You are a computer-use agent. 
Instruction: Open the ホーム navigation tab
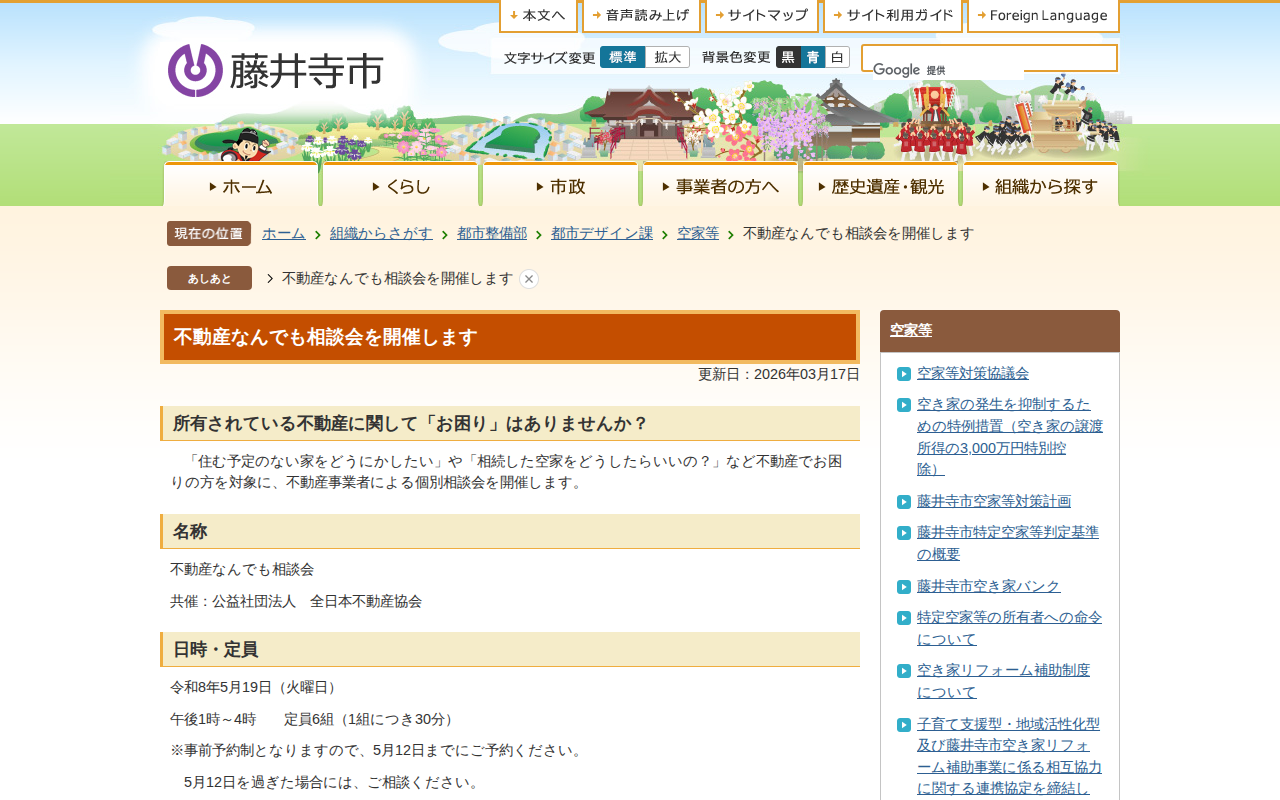pos(241,185)
